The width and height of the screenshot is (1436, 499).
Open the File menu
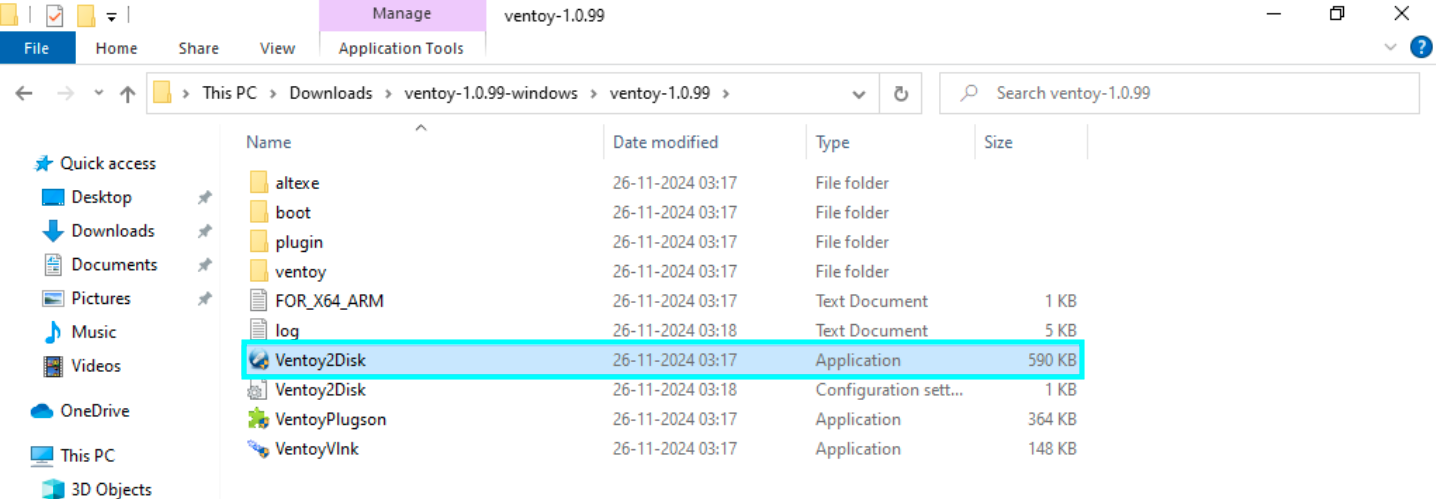pos(37,48)
